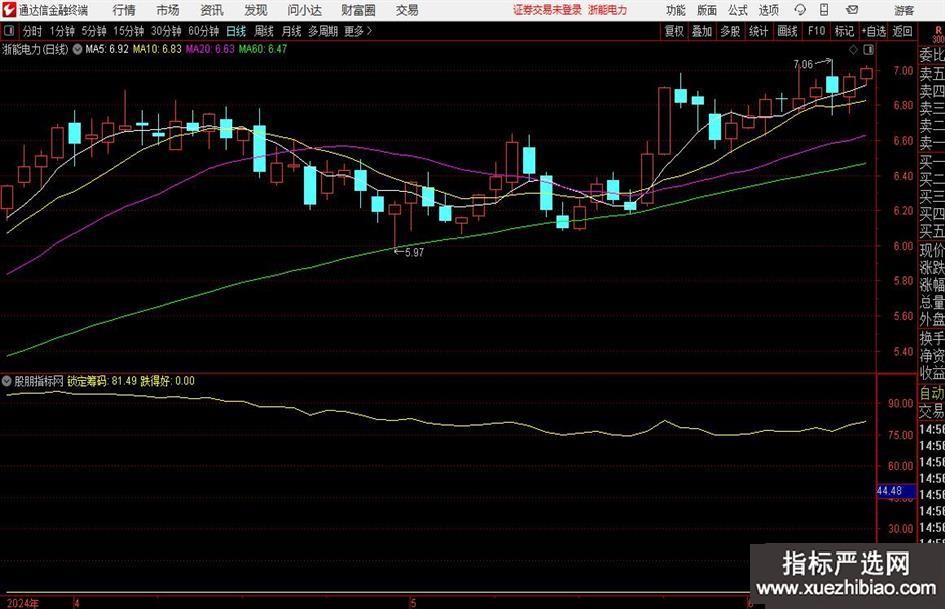Select the 多周期 multi-period tab
This screenshot has height=609, width=945.
tap(323, 31)
